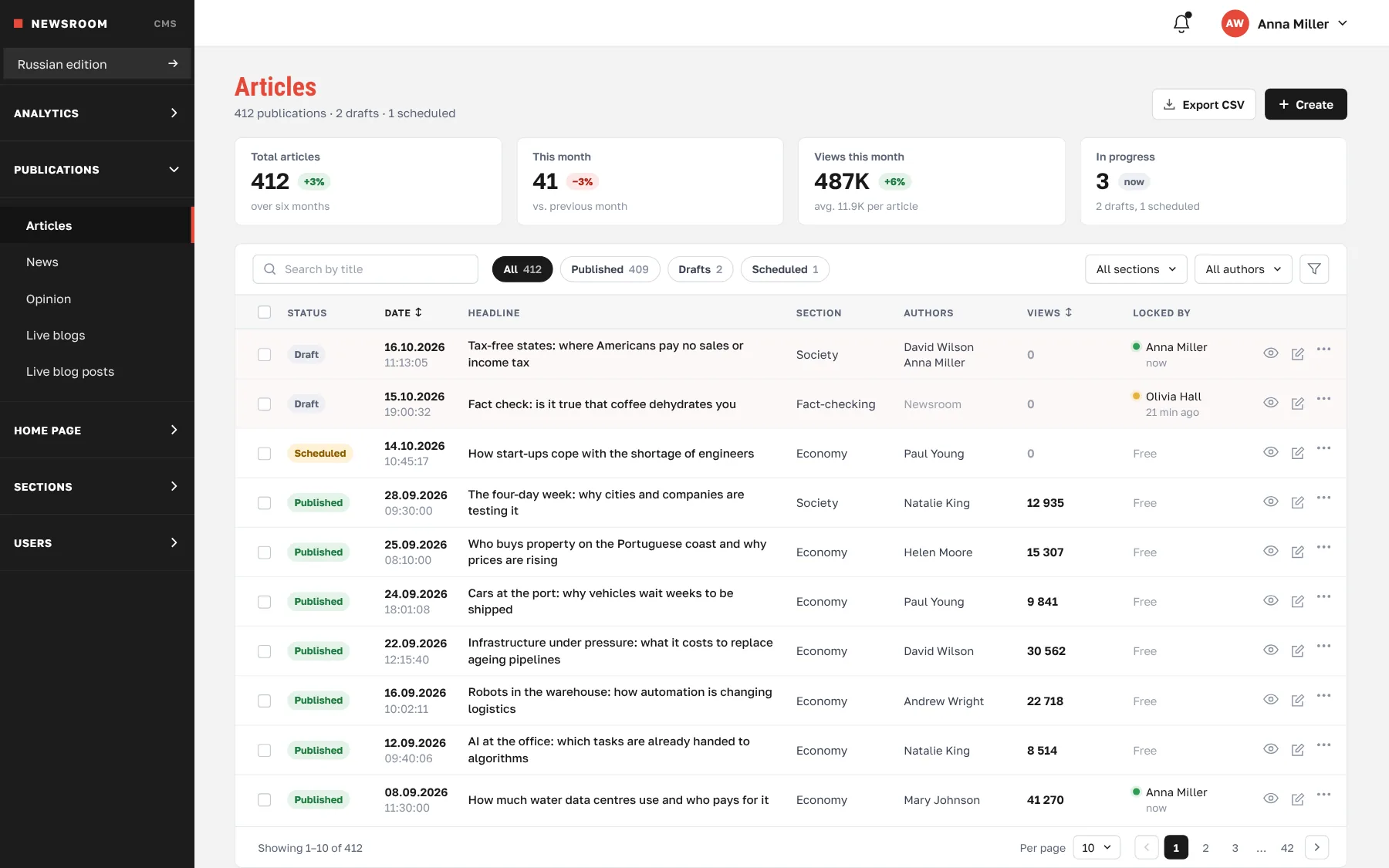Go to next page with arrow

[1317, 847]
